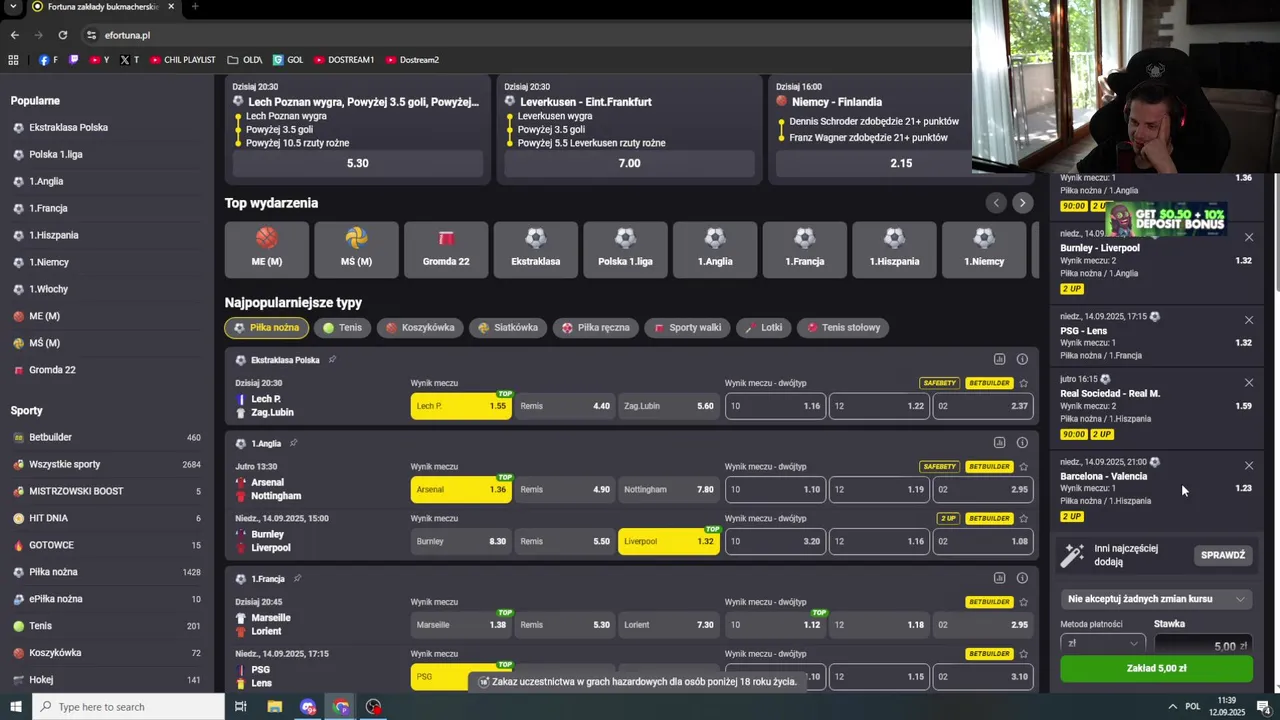Click the taskbar search box

point(128,707)
